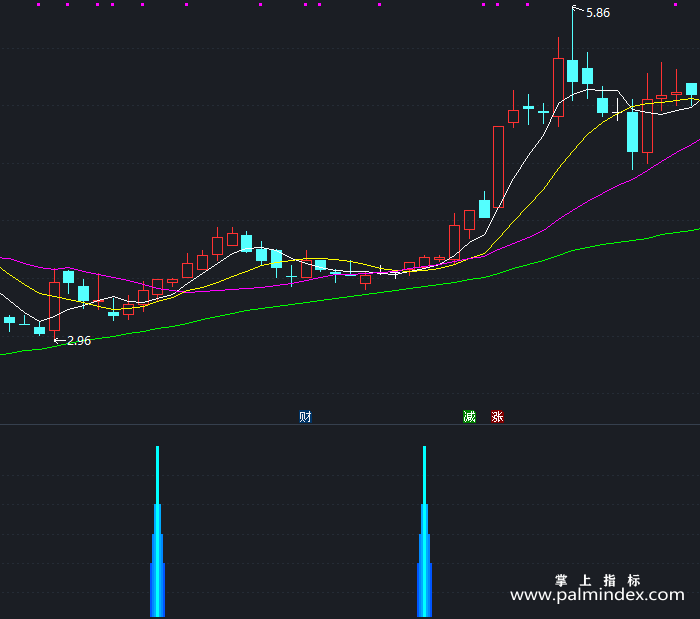Click the green 减 event marker
The image size is (700, 619).
(x=469, y=417)
